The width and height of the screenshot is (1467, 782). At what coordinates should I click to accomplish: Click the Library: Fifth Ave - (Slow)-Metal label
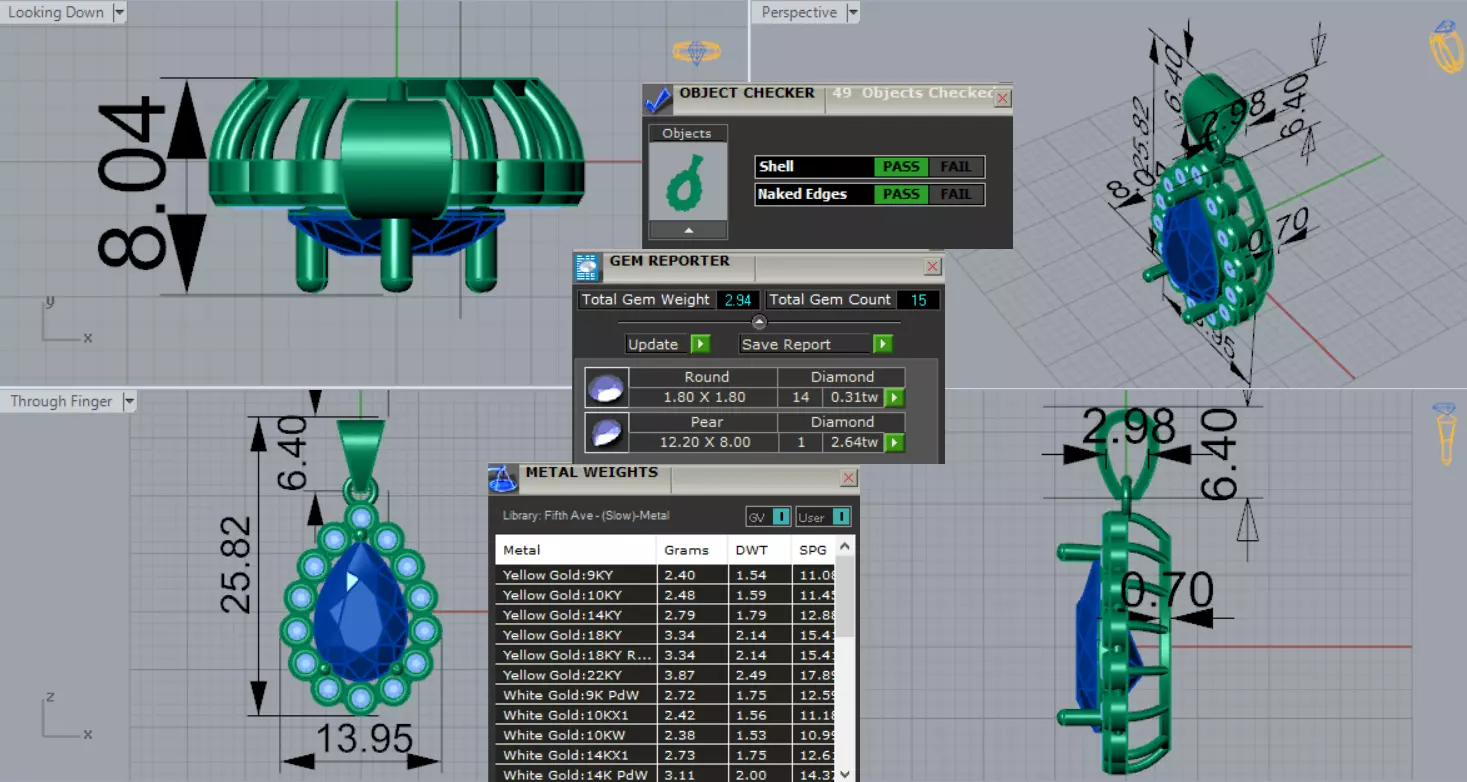585,516
